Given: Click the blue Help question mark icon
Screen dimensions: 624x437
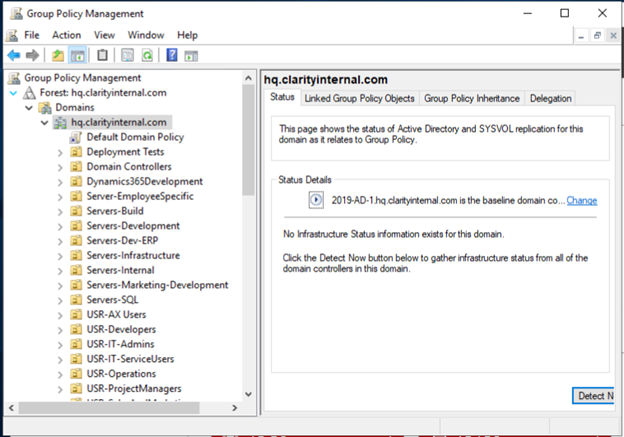Looking at the screenshot, I should coord(172,55).
